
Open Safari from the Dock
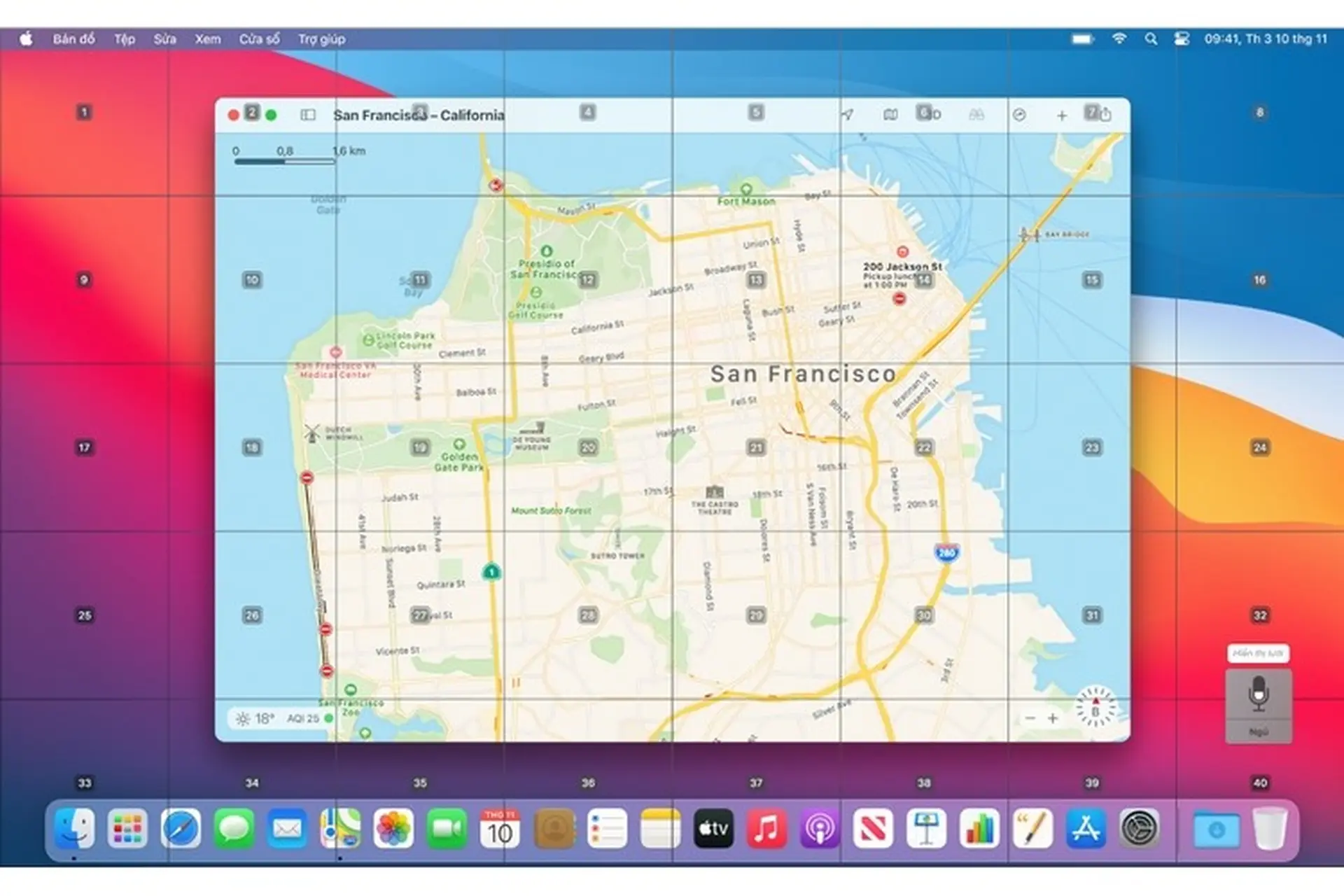tap(181, 829)
